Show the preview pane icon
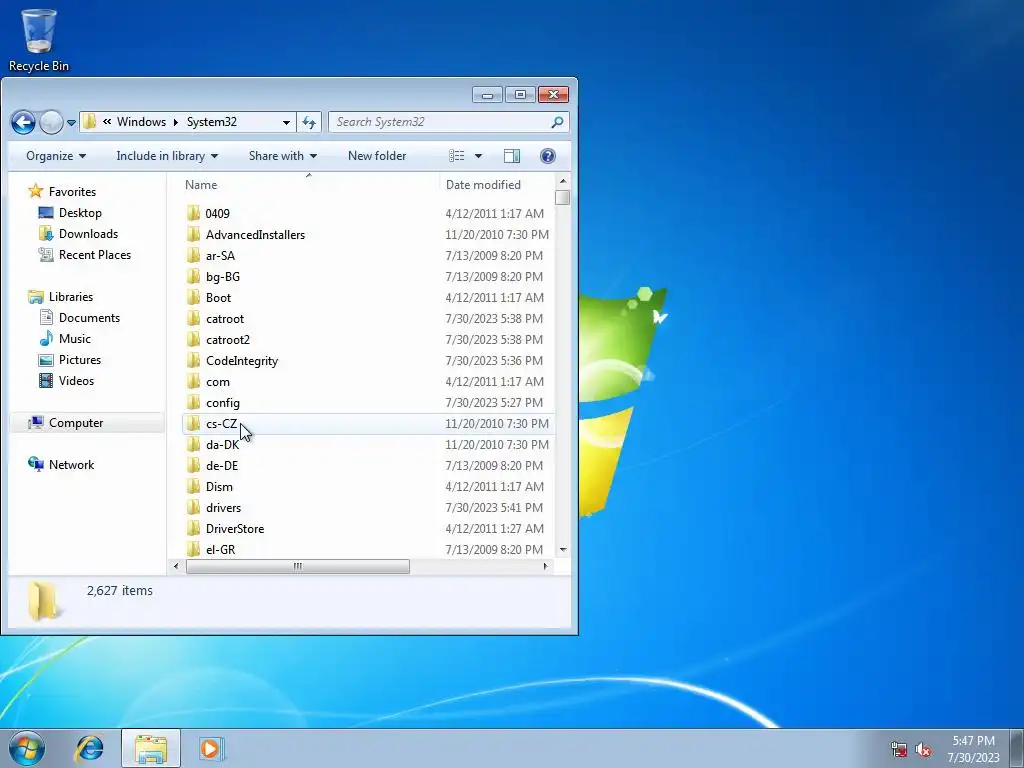This screenshot has height=768, width=1024. (x=512, y=155)
